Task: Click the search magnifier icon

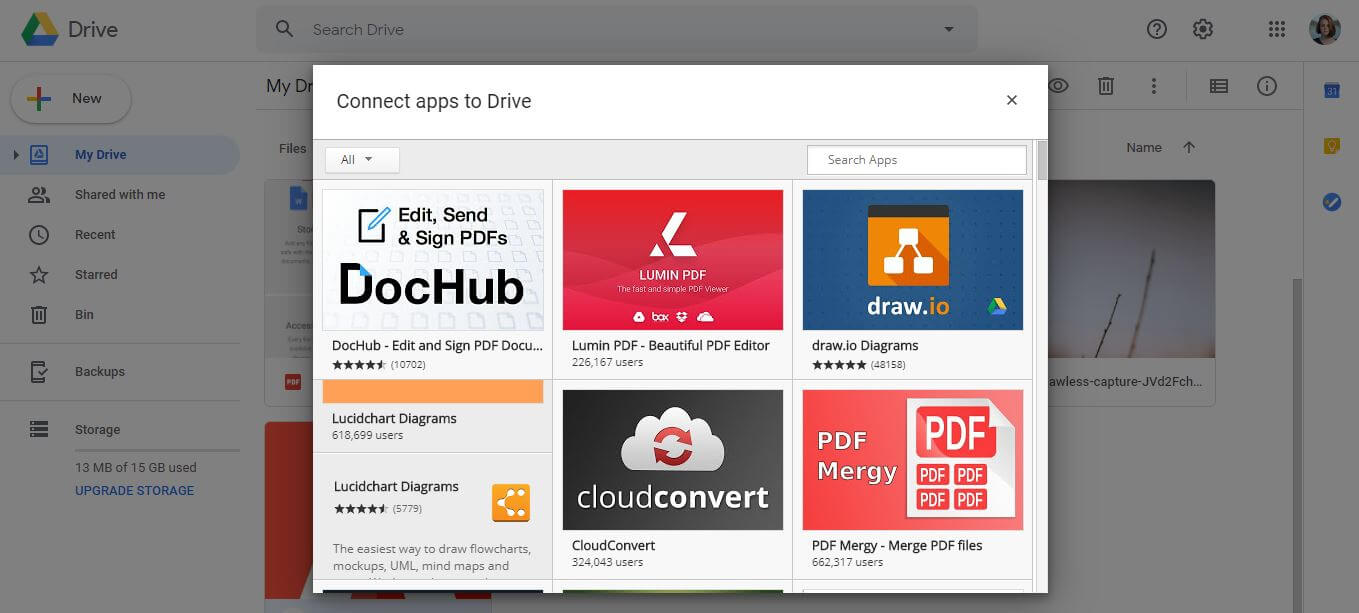Action: tap(285, 29)
